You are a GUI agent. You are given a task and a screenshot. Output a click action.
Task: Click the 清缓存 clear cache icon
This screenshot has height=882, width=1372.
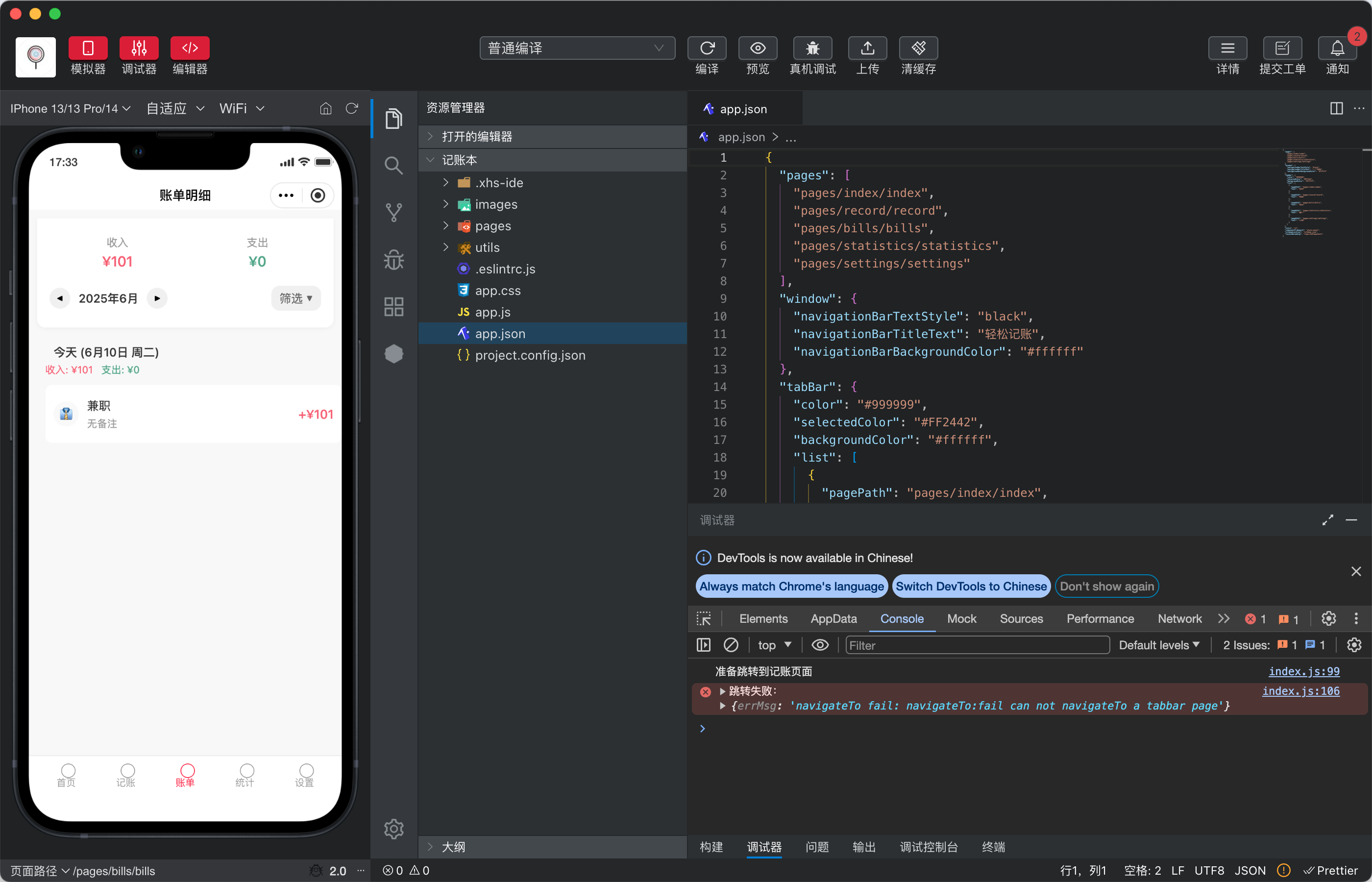pos(918,48)
